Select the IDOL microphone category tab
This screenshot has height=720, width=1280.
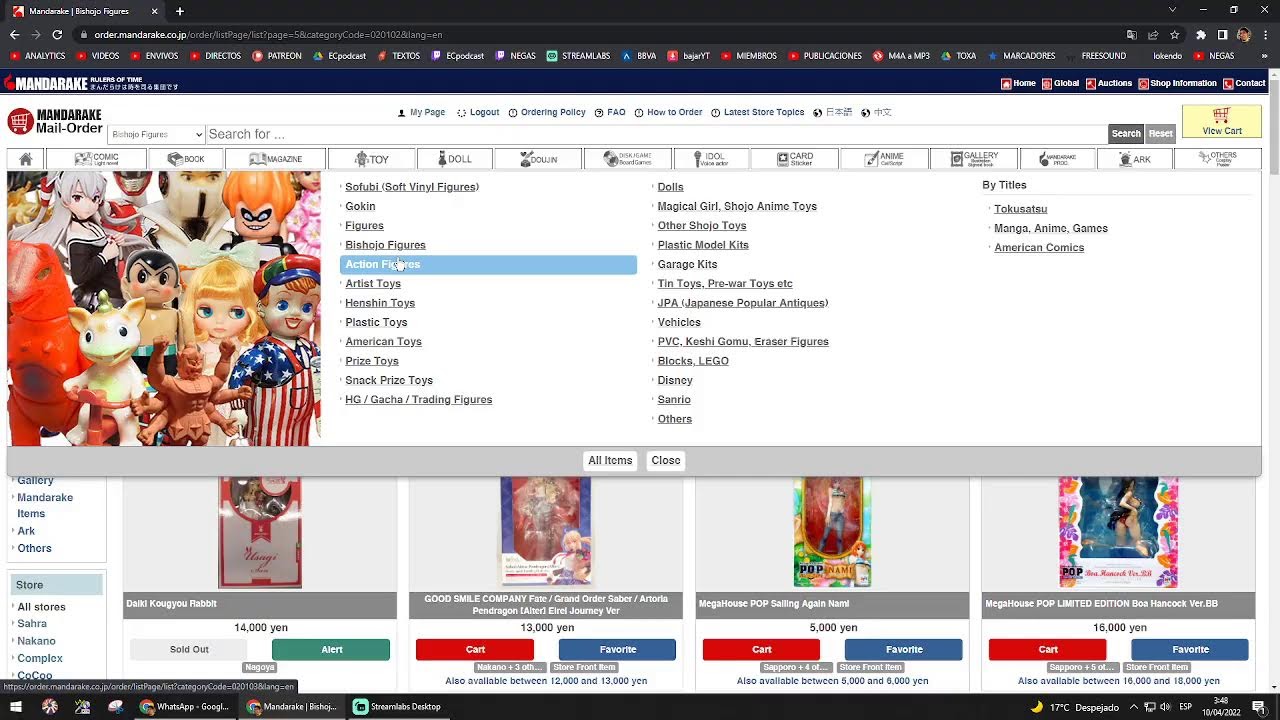(713, 159)
